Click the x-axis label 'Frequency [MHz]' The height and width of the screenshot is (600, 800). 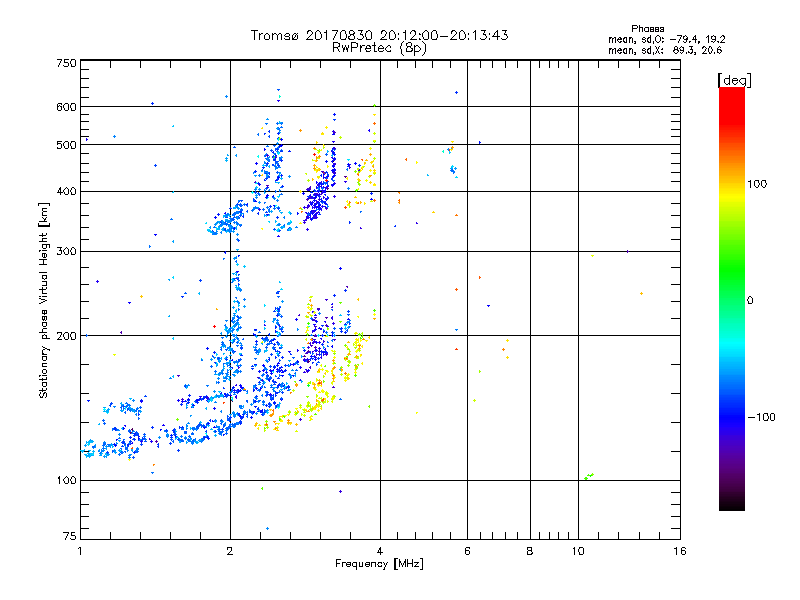(x=379, y=564)
